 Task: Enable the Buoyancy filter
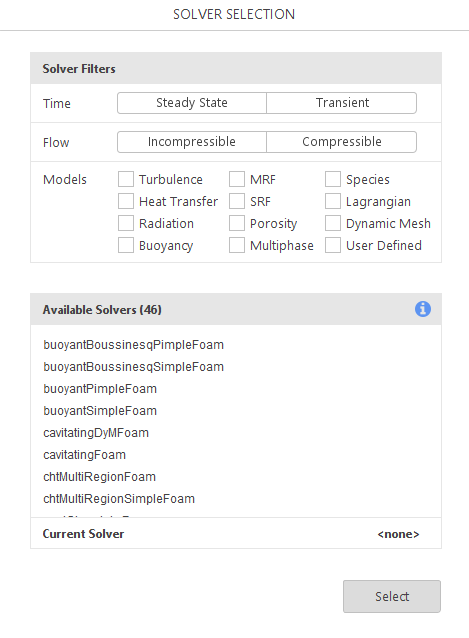coord(126,245)
